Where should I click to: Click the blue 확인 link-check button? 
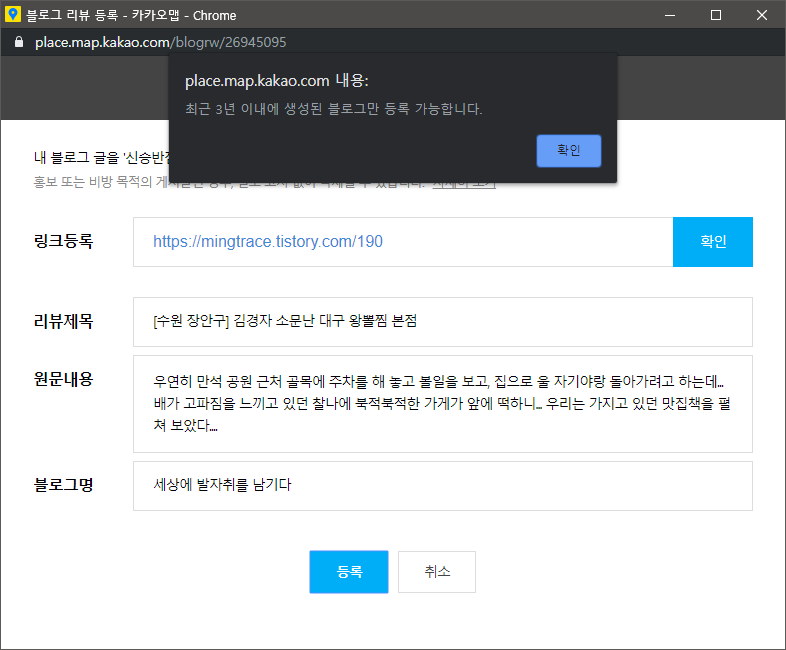712,242
